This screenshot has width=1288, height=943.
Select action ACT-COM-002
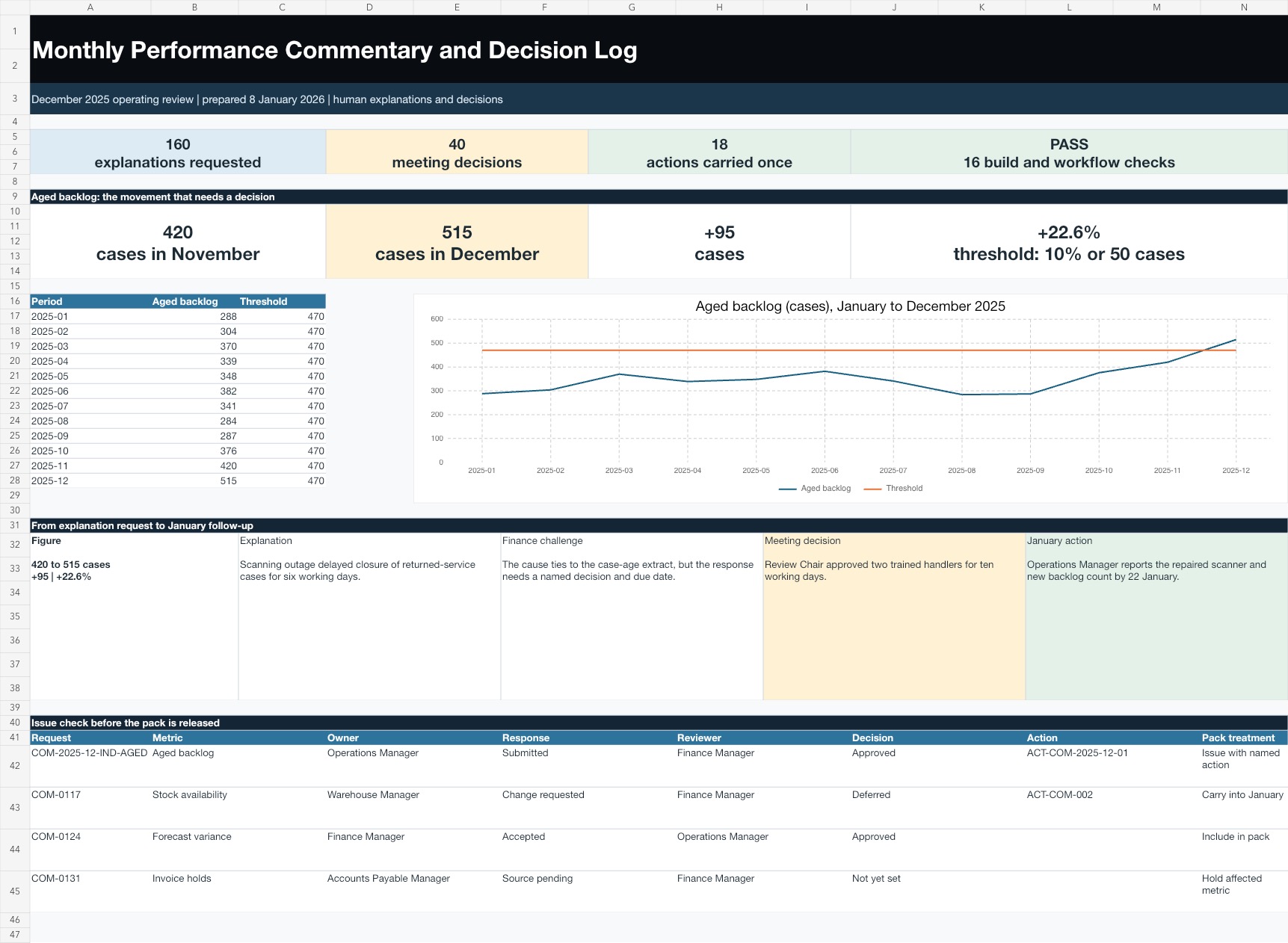pyautogui.click(x=1113, y=808)
